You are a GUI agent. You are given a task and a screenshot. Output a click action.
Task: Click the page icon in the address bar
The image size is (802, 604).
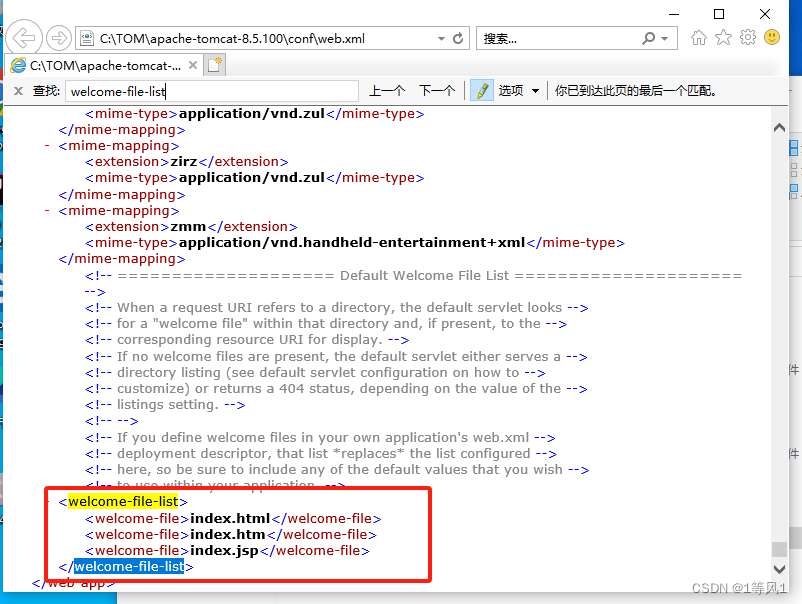pyautogui.click(x=87, y=38)
